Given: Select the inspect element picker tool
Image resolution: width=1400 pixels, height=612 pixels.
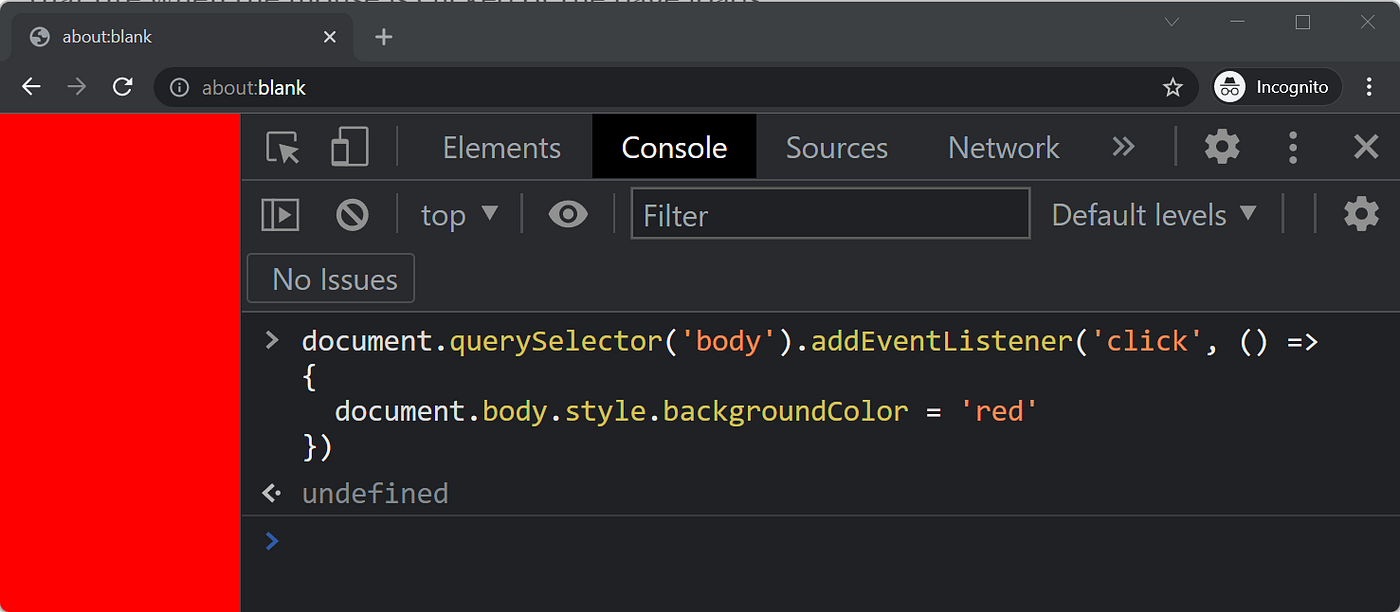Looking at the screenshot, I should pyautogui.click(x=283, y=147).
